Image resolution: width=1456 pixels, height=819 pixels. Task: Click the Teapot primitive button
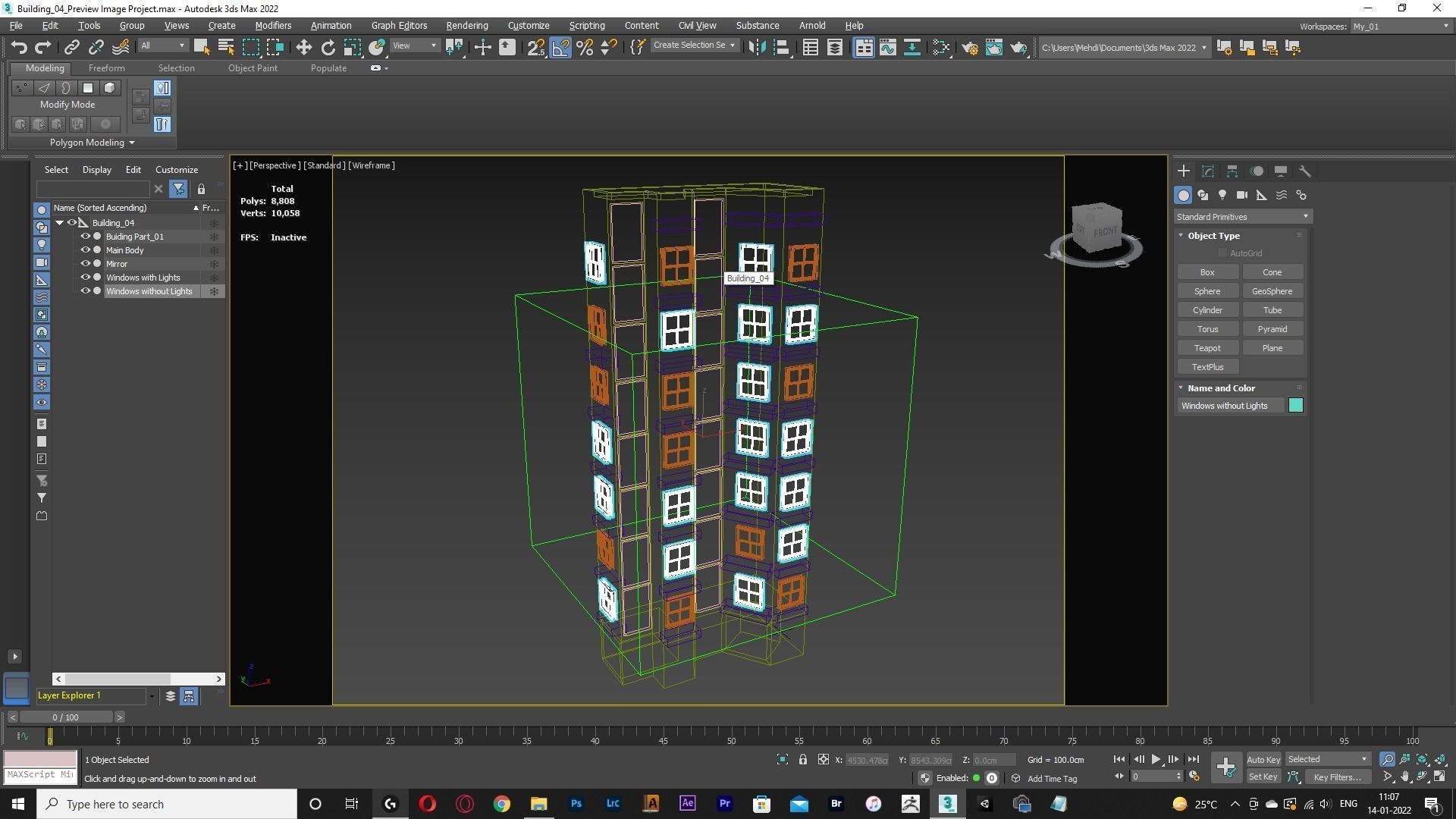pyautogui.click(x=1207, y=348)
